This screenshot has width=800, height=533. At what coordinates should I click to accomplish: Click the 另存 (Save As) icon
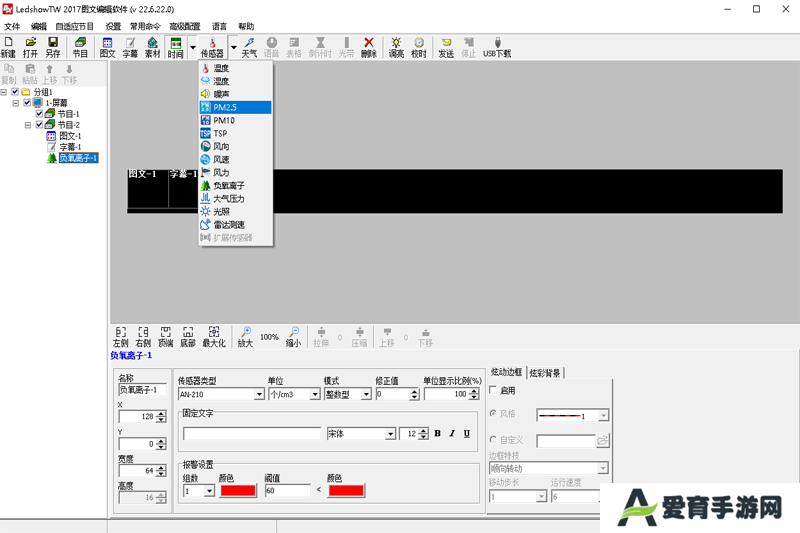(x=53, y=47)
